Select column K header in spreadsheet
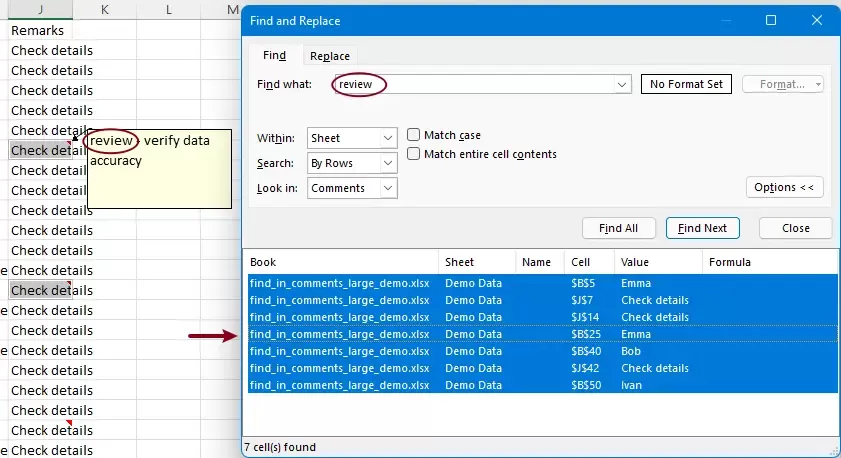Image resolution: width=841 pixels, height=458 pixels. pyautogui.click(x=105, y=10)
